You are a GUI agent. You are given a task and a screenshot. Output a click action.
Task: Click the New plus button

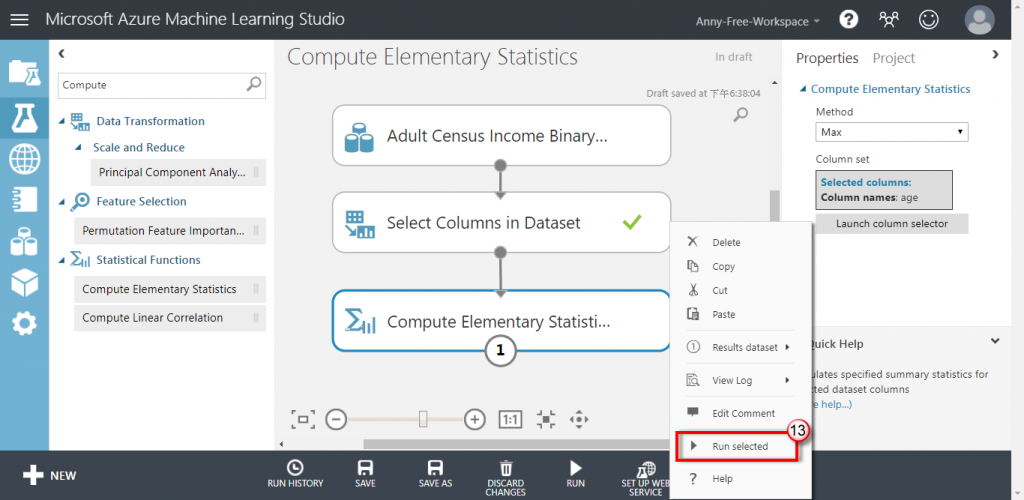49,475
